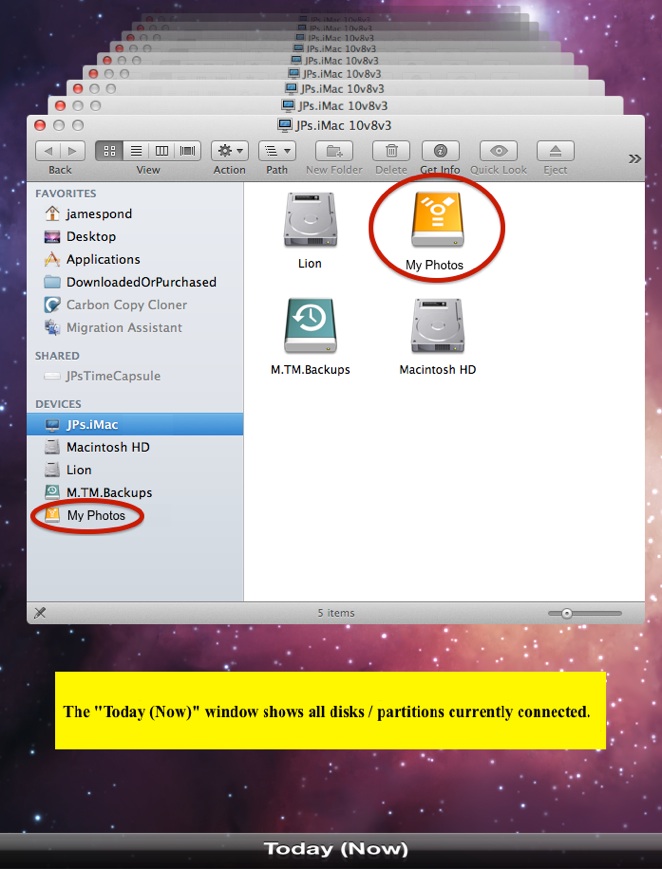Zoom the front Finder window
This screenshot has height=869, width=662.
point(78,125)
